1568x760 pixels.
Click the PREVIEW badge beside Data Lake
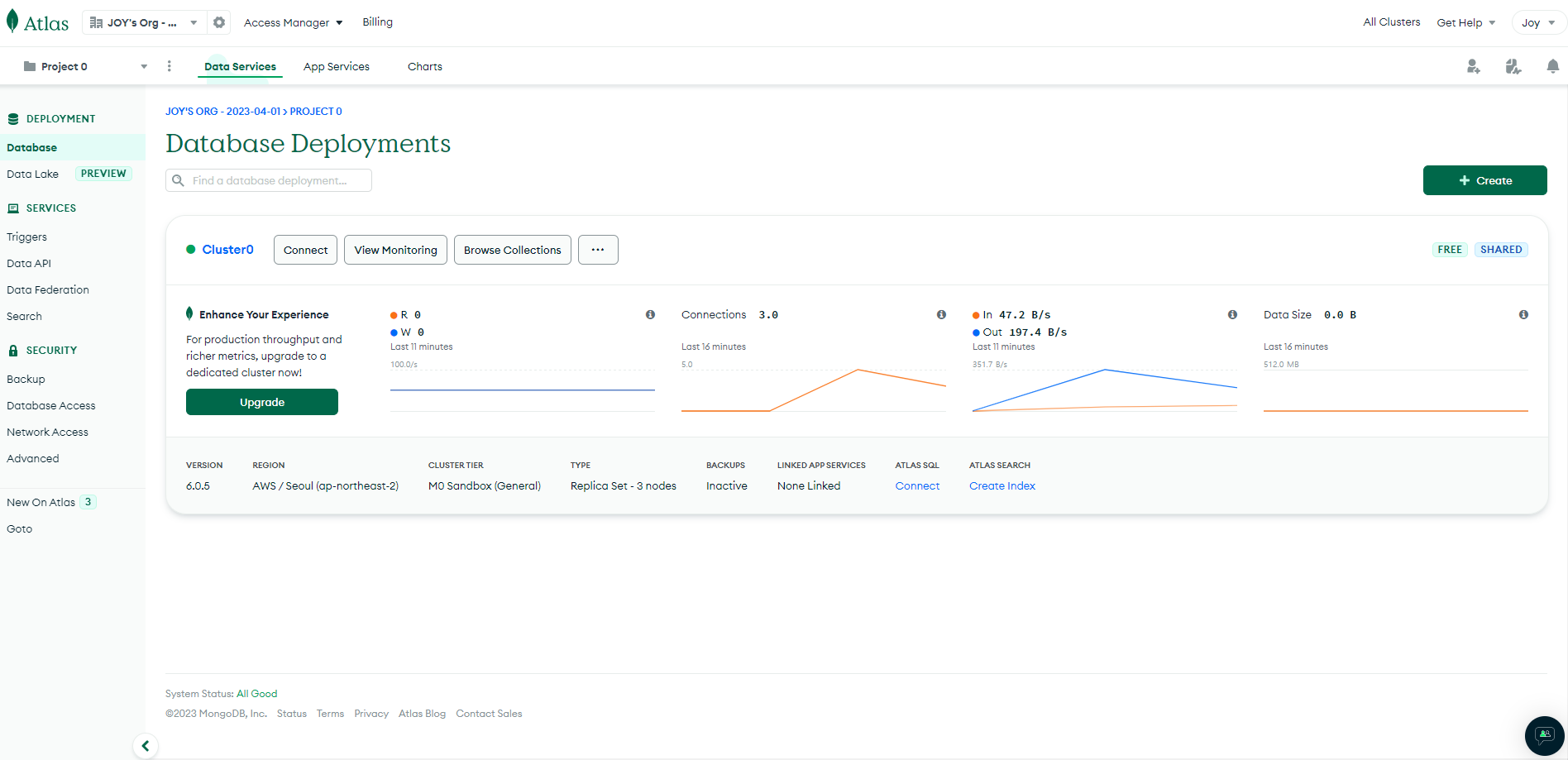pyautogui.click(x=103, y=174)
